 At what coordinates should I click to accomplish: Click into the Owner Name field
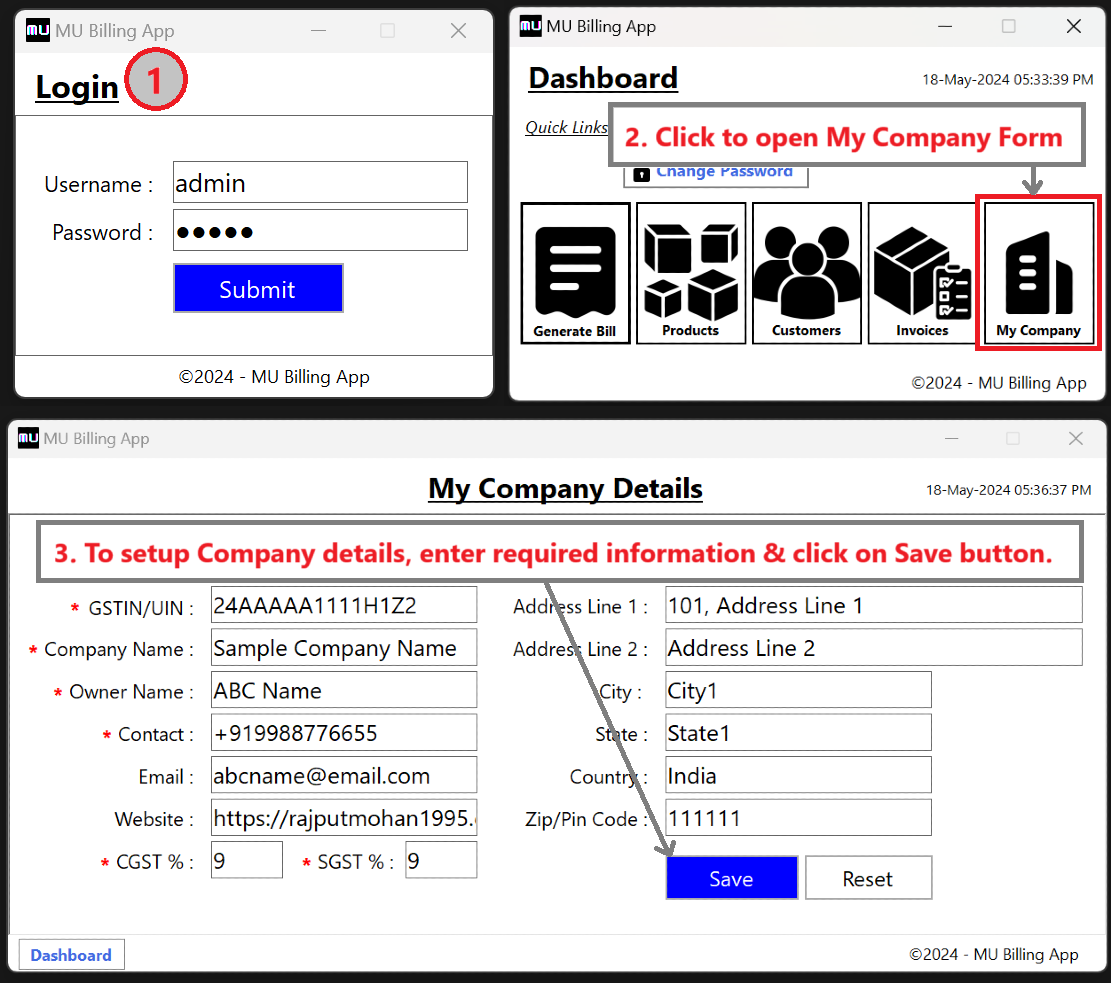[x=343, y=691]
